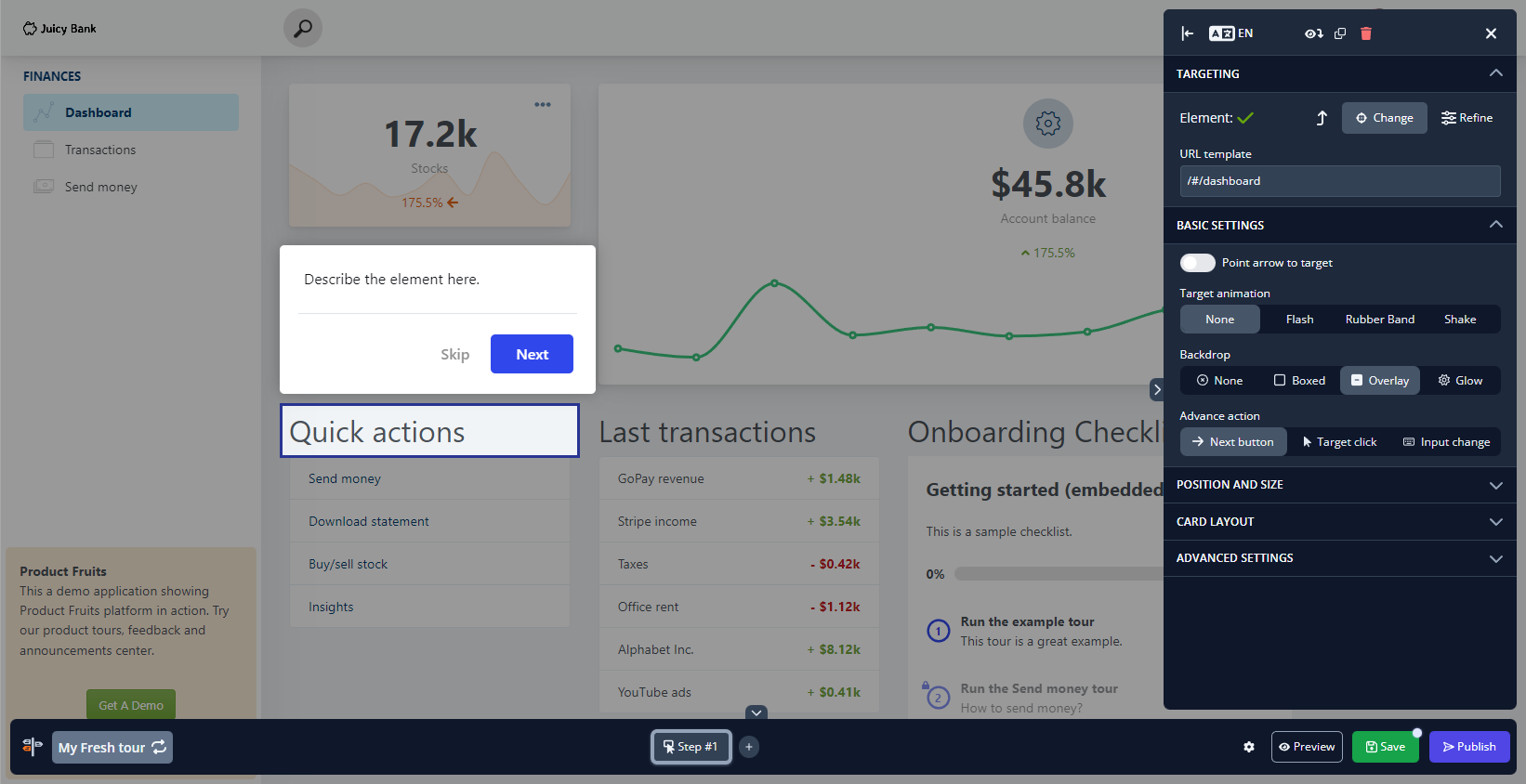Set target animation to Rubber Band
Image resolution: width=1526 pixels, height=784 pixels.
click(1379, 320)
